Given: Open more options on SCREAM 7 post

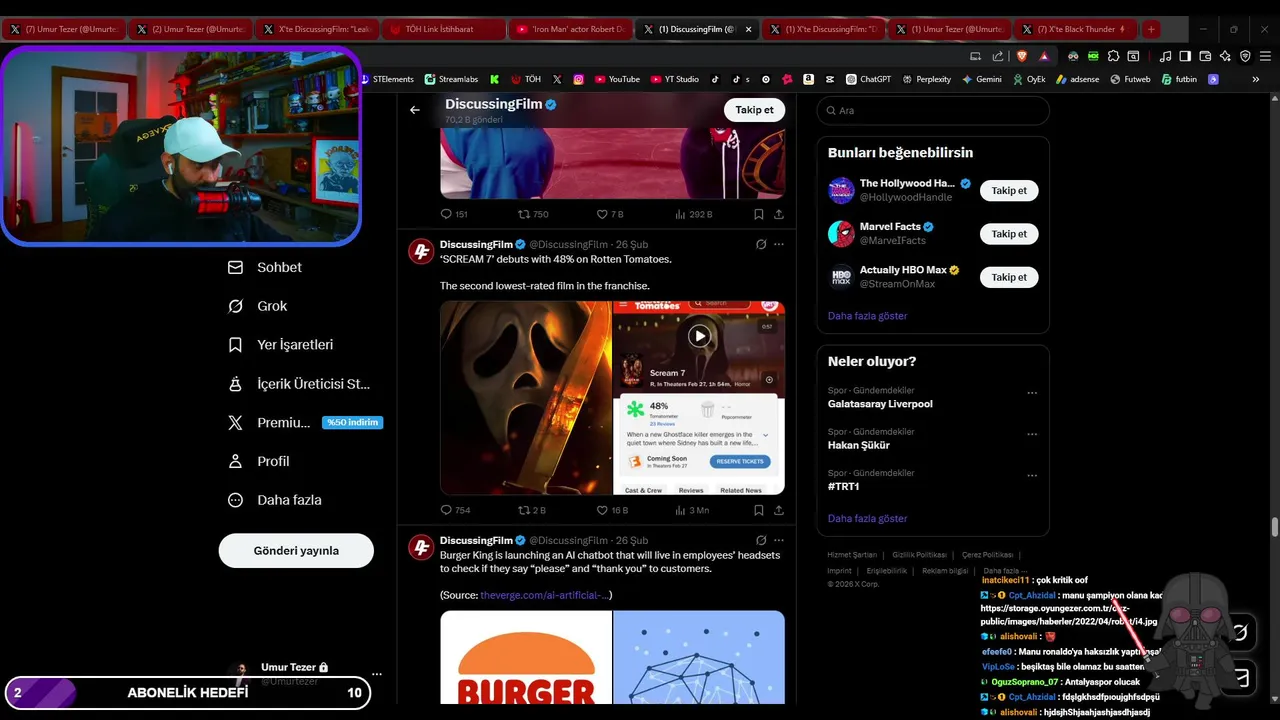Looking at the screenshot, I should pos(779,244).
